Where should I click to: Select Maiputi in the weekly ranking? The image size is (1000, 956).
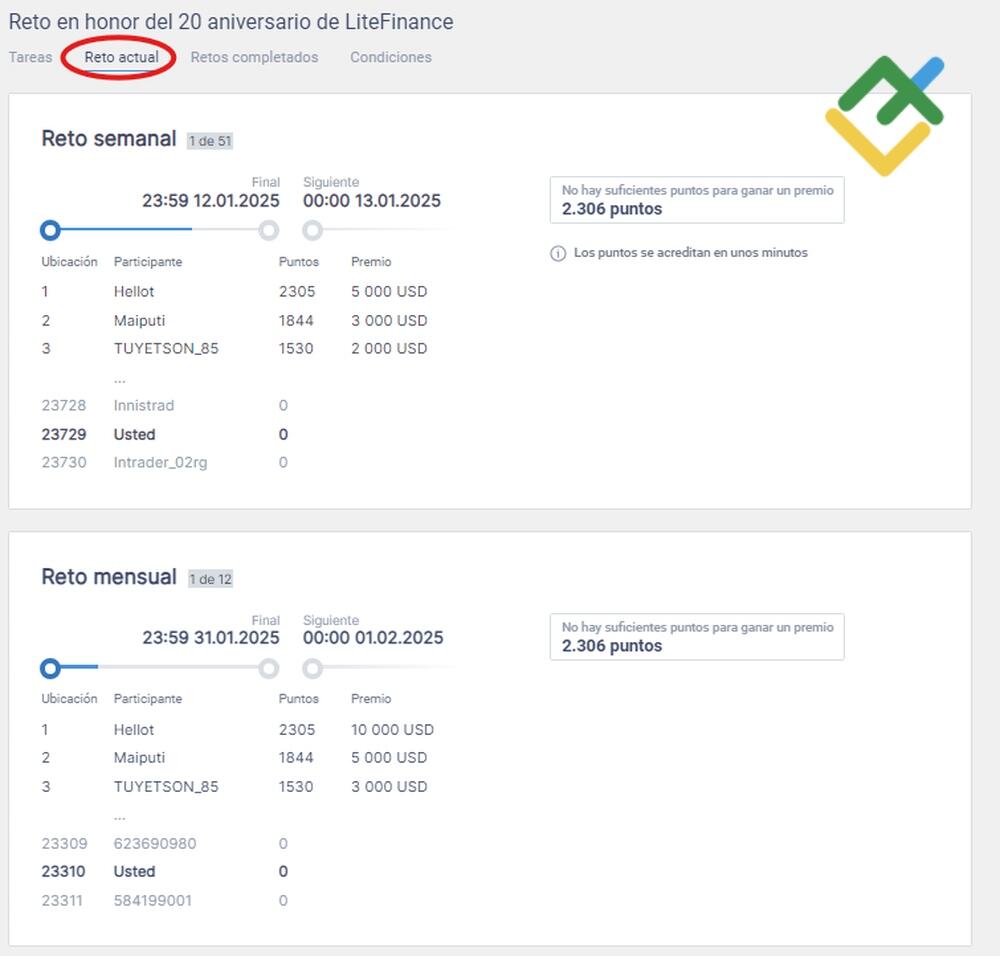(139, 320)
